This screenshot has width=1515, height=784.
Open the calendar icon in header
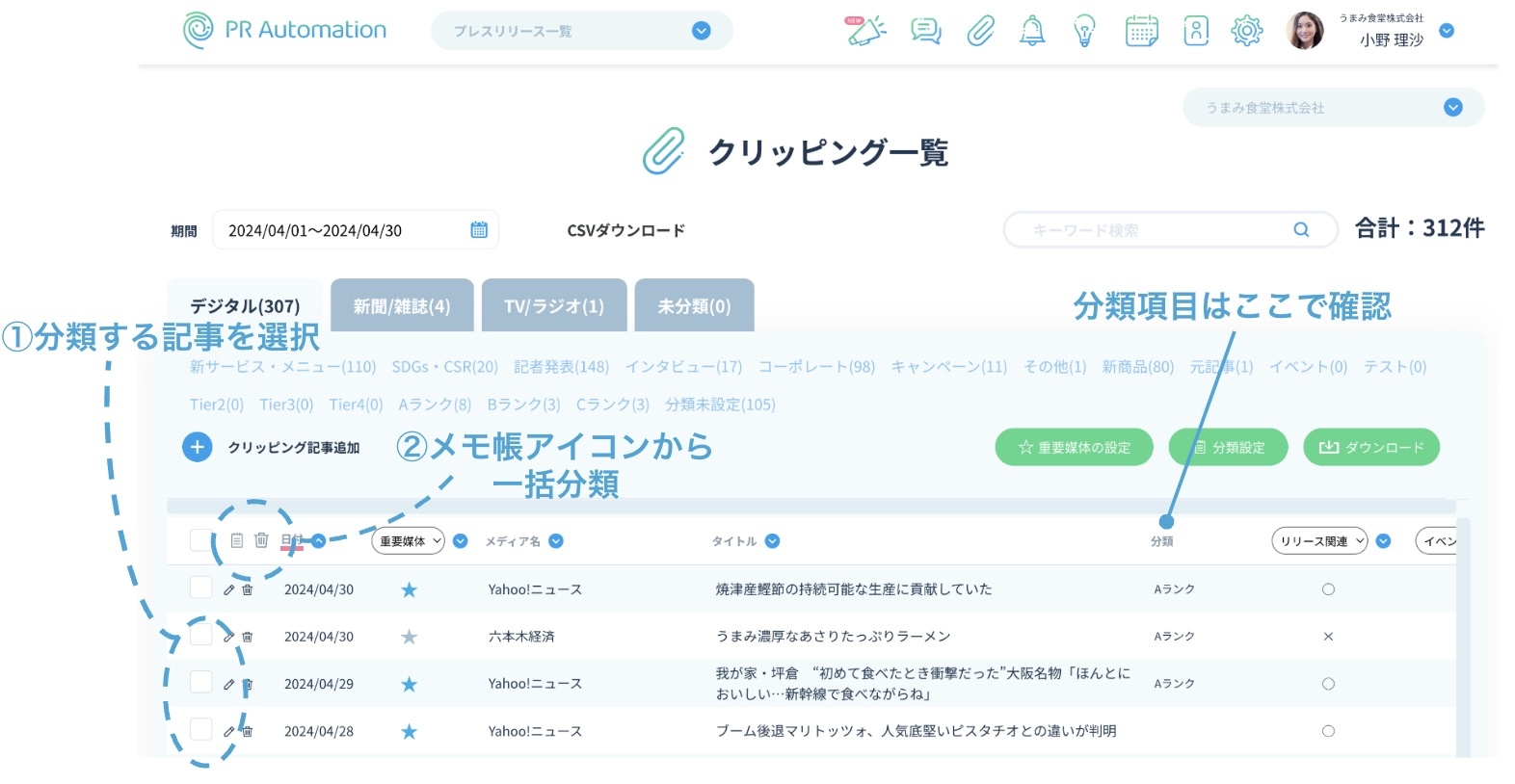point(1141,31)
